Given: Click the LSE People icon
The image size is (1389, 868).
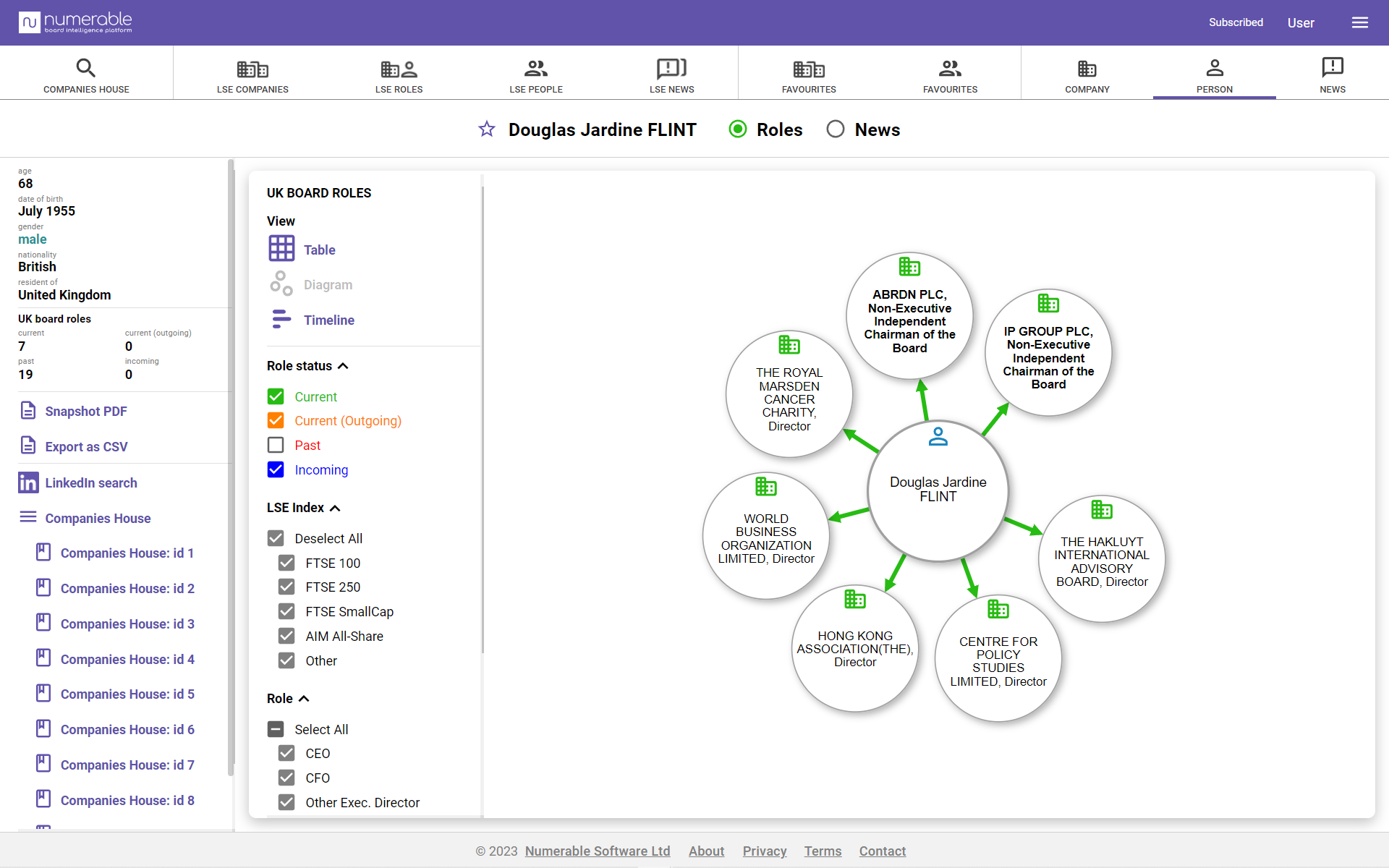Looking at the screenshot, I should point(536,68).
